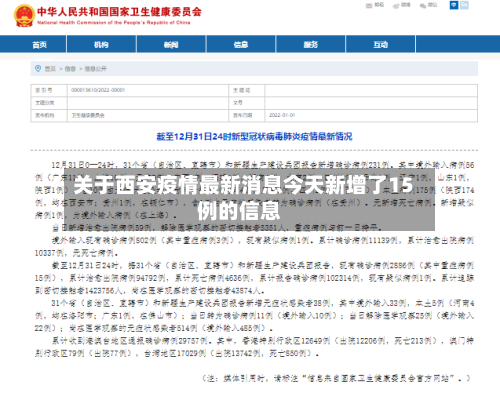Screen dimensions: 500x400
Task: Open the WeChat bubble icon in header
Action: point(423,6)
